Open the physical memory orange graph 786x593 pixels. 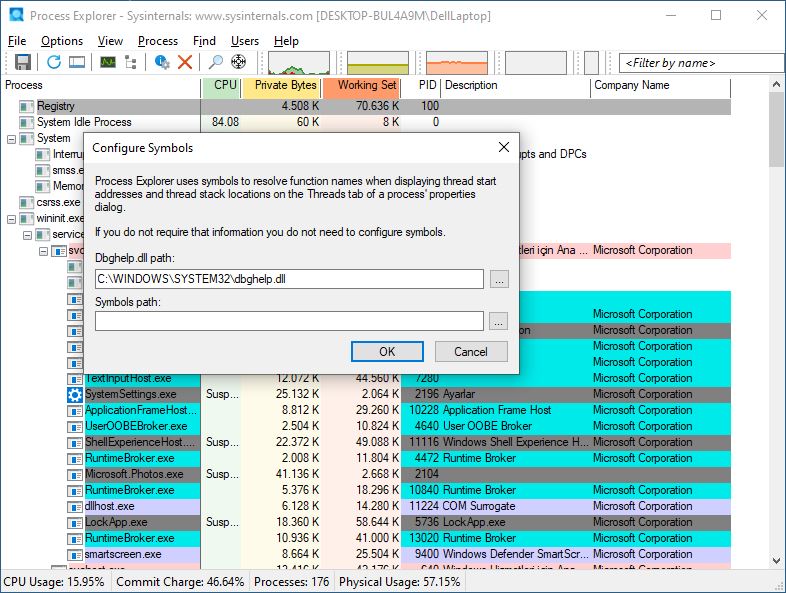click(x=457, y=63)
